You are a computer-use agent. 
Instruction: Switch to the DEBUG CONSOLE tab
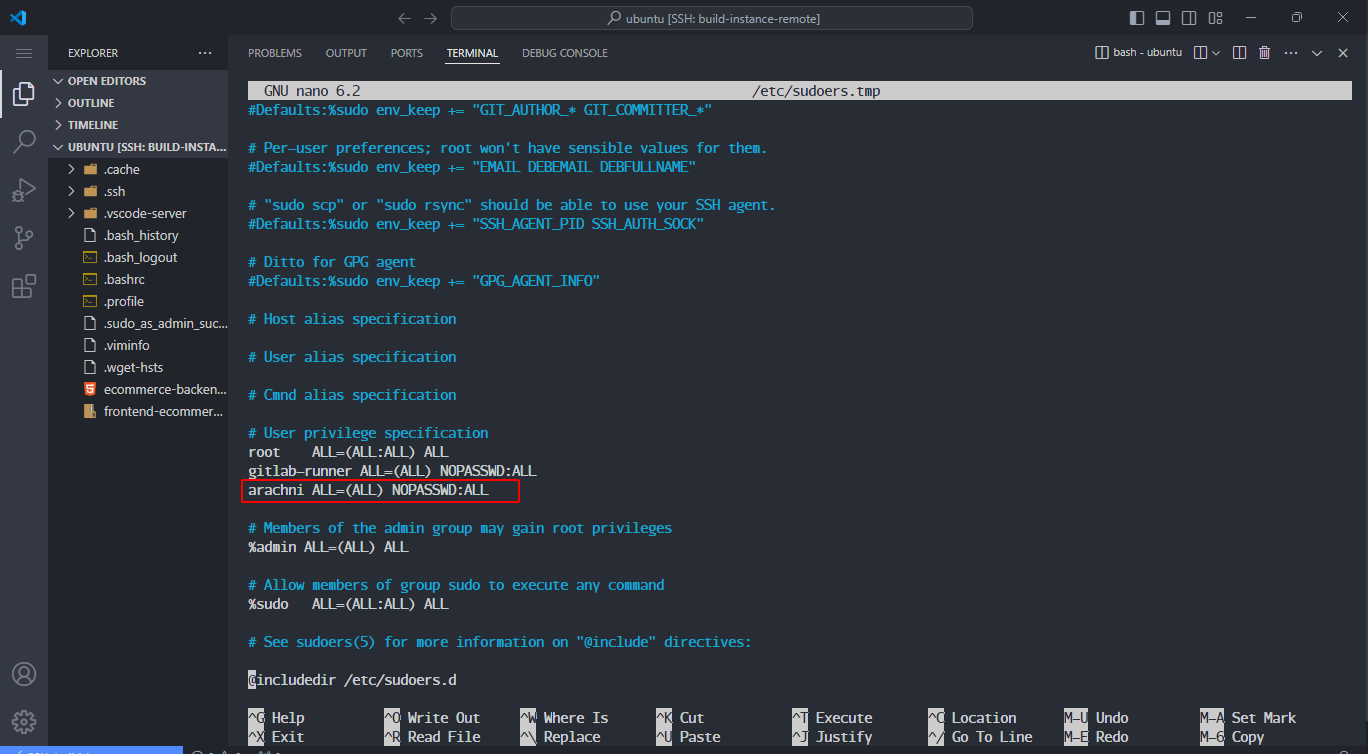click(x=565, y=53)
